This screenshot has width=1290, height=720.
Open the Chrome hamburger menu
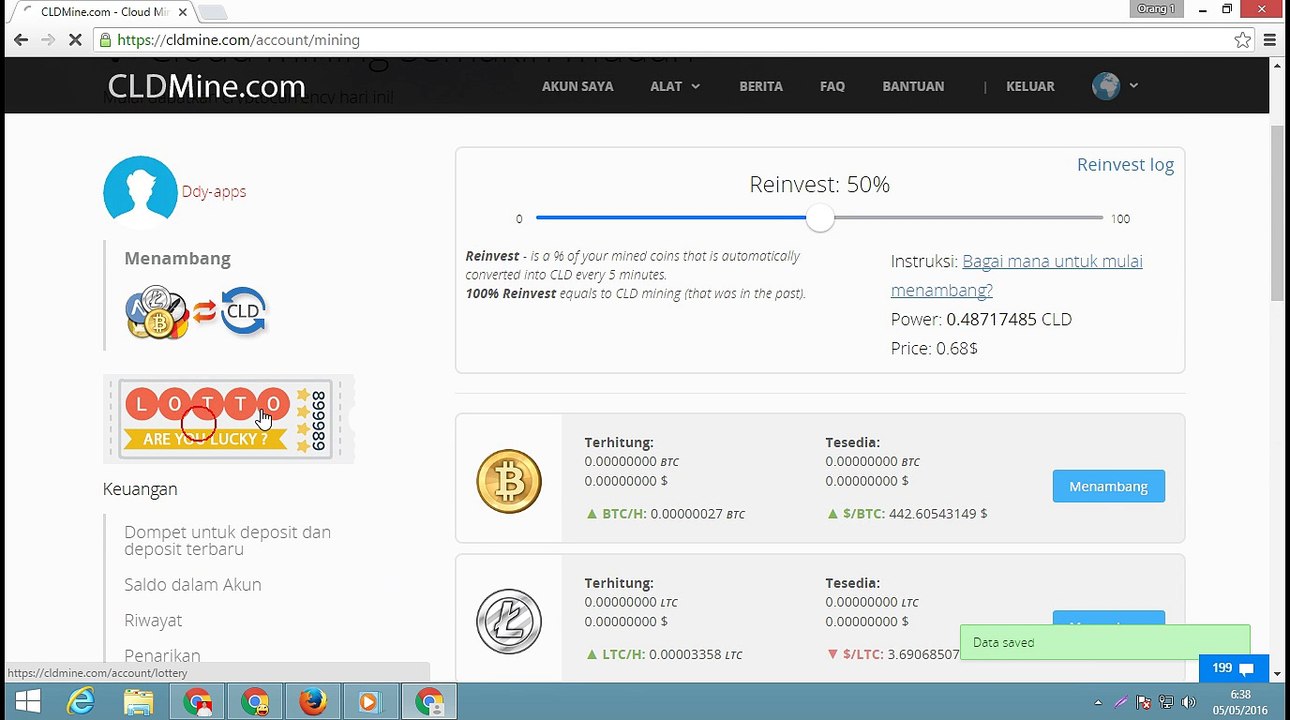point(1270,40)
